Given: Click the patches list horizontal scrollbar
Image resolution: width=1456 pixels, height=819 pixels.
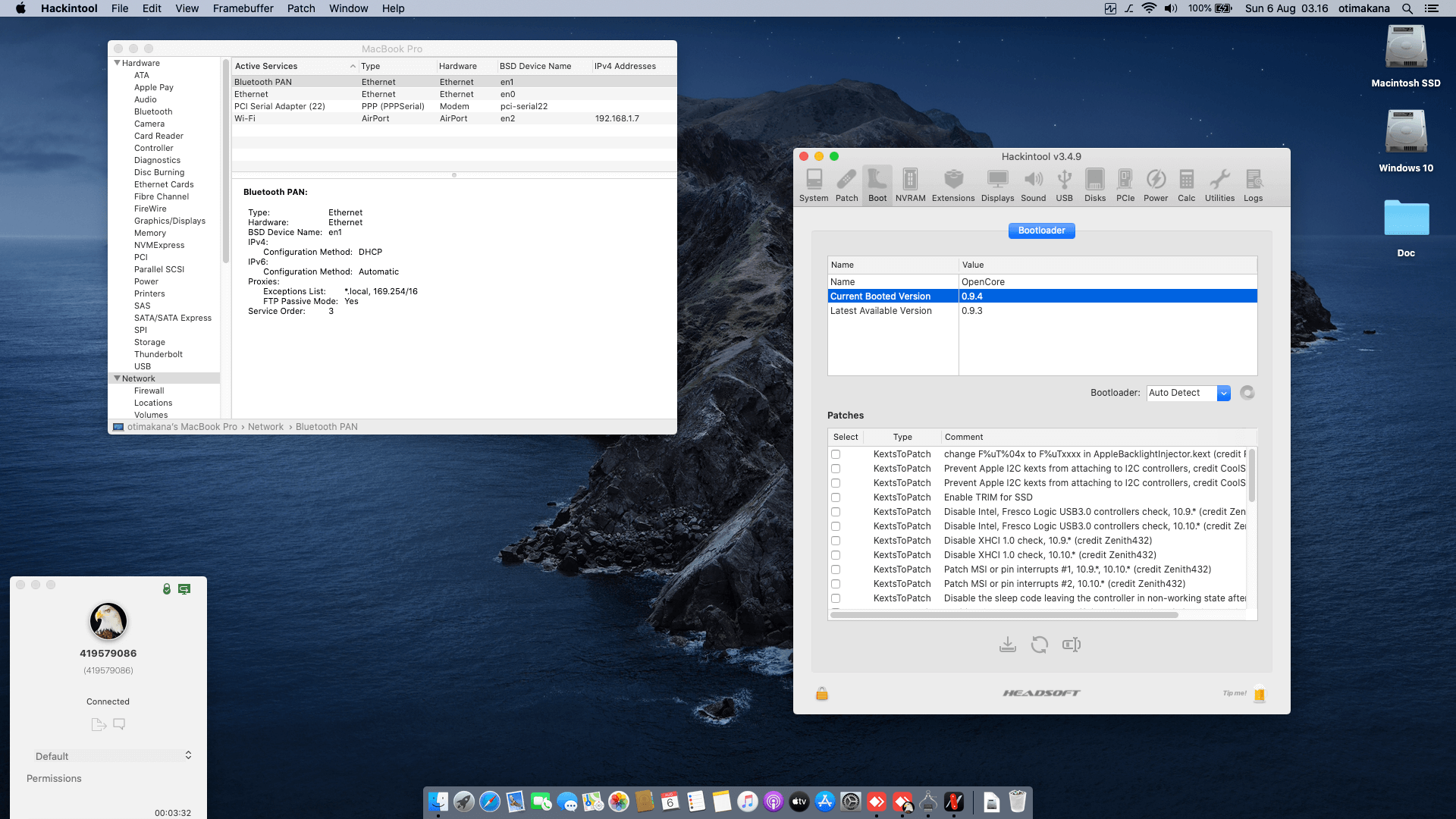Looking at the screenshot, I should 1004,615.
